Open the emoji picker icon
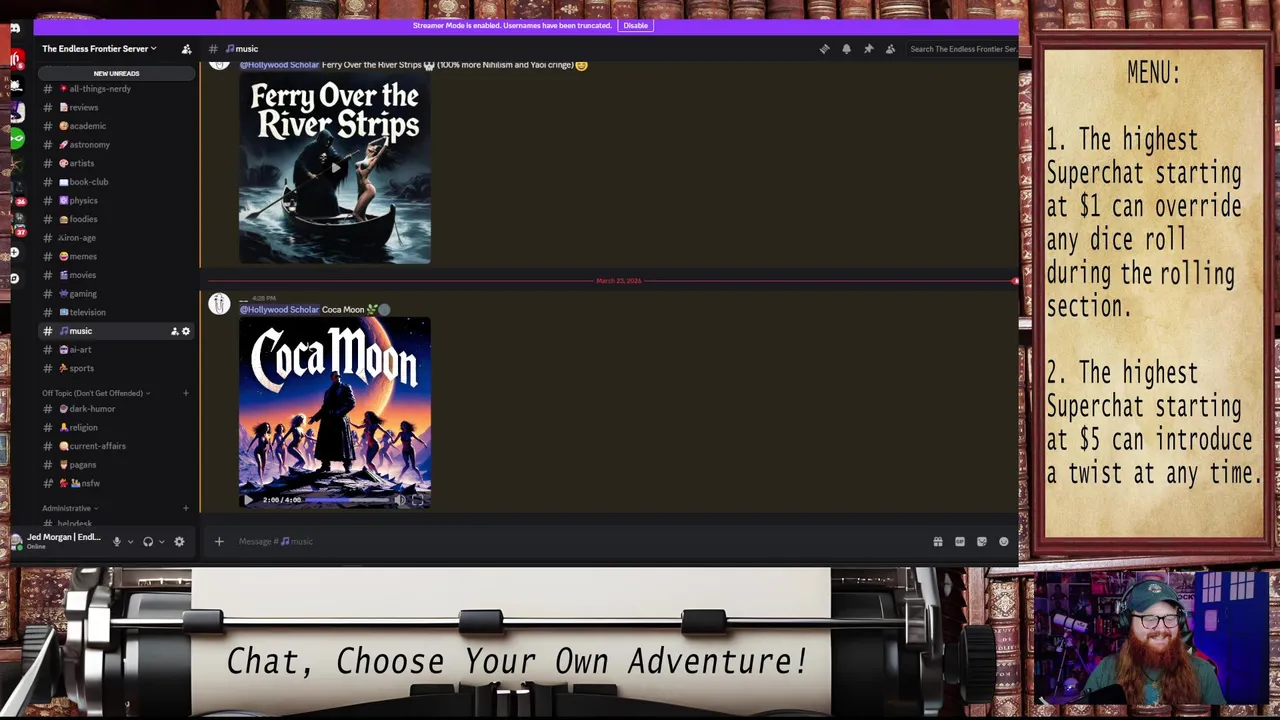 [1004, 542]
